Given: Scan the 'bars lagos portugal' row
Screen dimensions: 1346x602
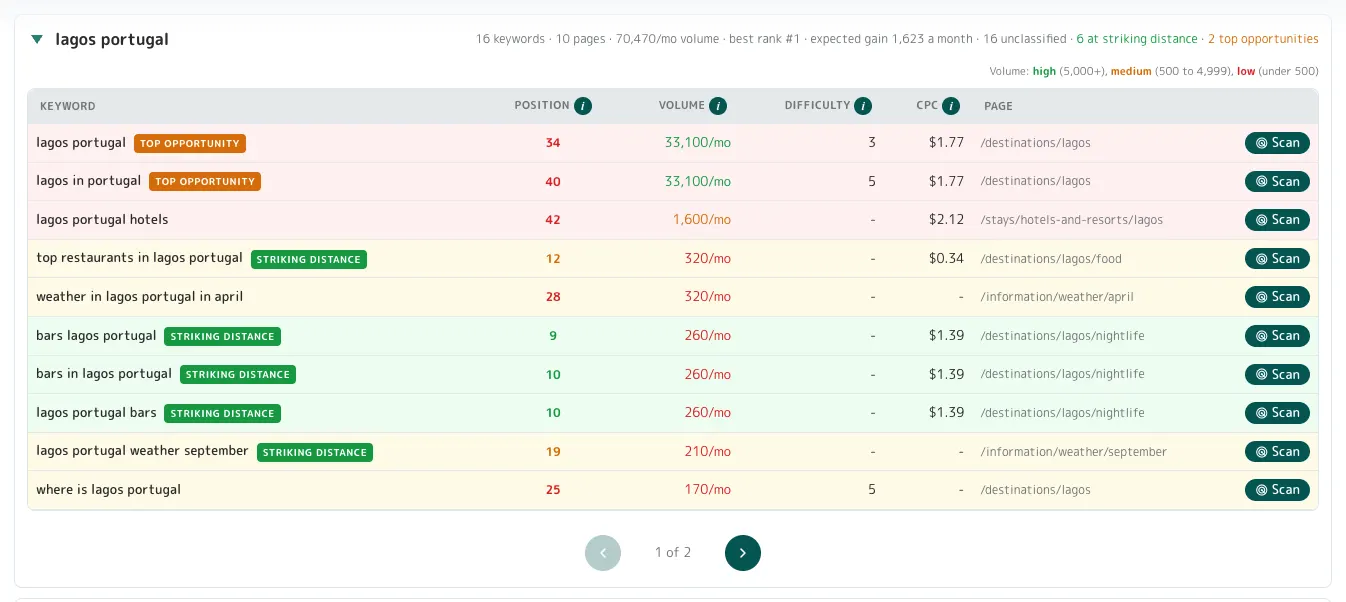Looking at the screenshot, I should pos(1277,336).
